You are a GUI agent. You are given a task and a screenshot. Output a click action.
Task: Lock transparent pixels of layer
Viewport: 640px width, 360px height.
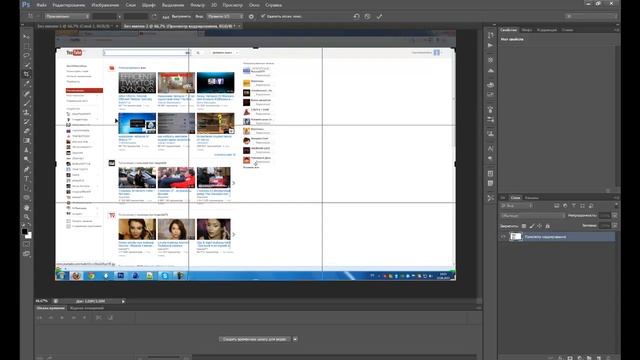click(x=524, y=226)
